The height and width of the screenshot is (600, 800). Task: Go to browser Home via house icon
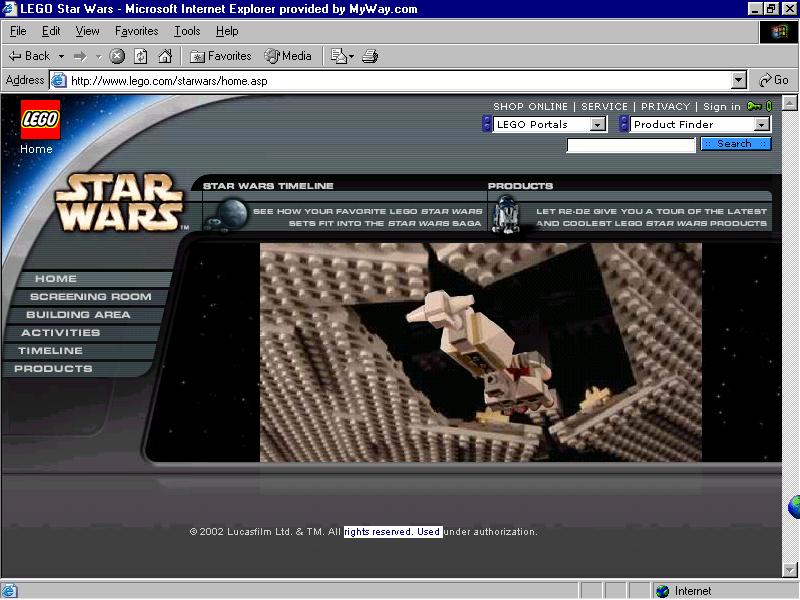[164, 56]
